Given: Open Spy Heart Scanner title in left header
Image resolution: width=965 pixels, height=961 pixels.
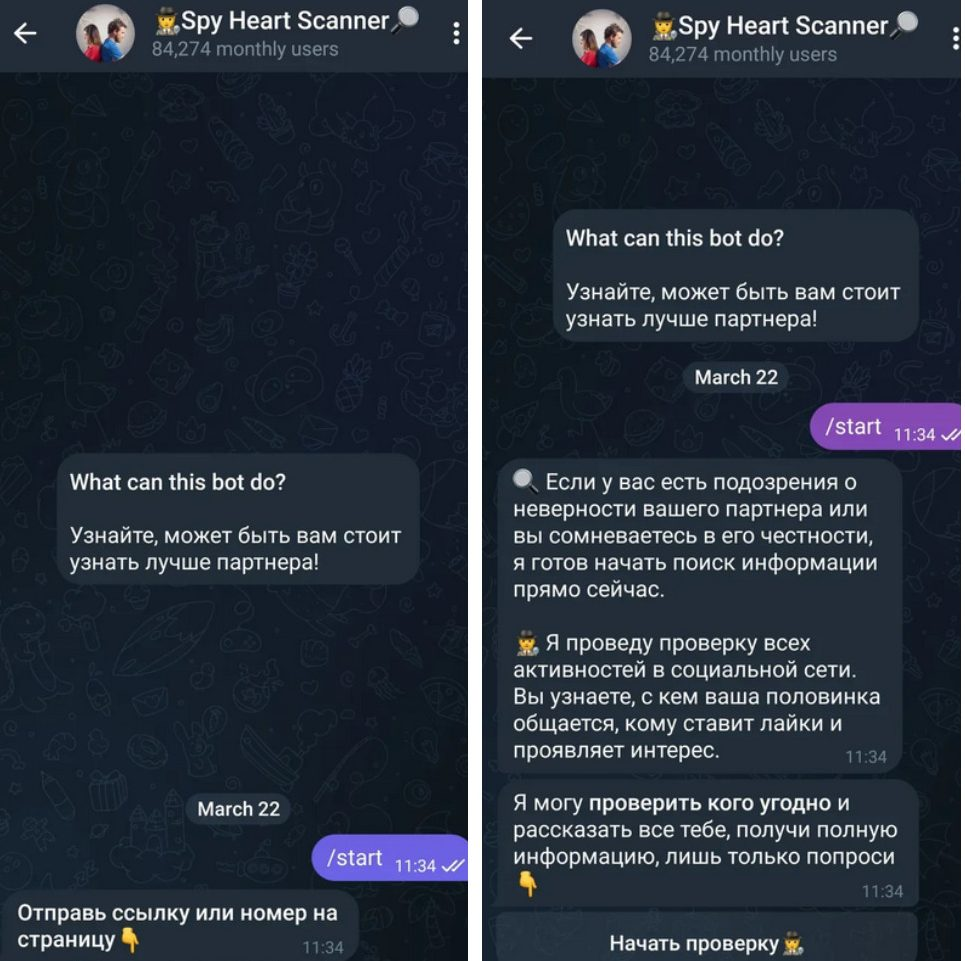Looking at the screenshot, I should (285, 21).
